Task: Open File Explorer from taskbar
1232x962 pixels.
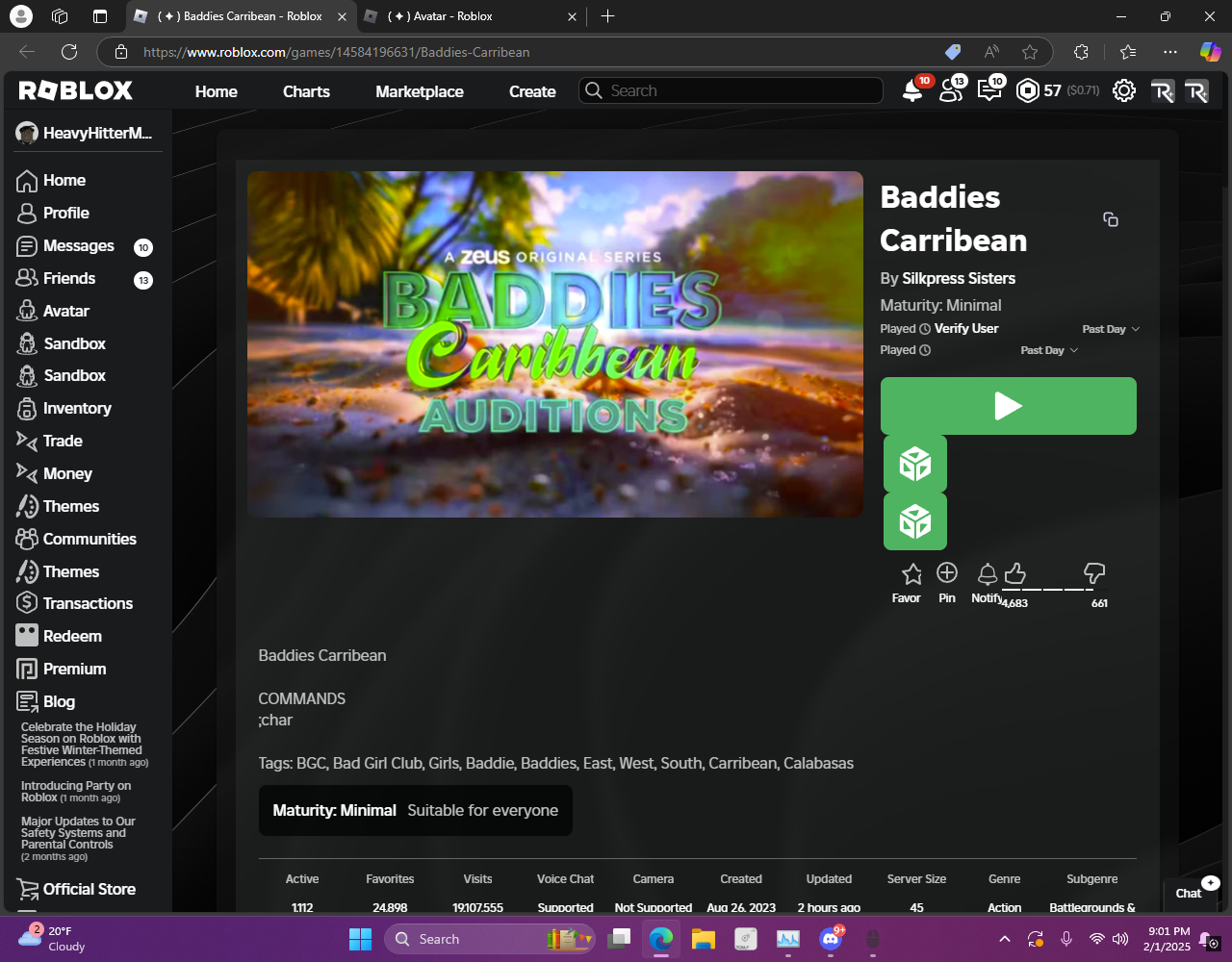Action: click(704, 939)
